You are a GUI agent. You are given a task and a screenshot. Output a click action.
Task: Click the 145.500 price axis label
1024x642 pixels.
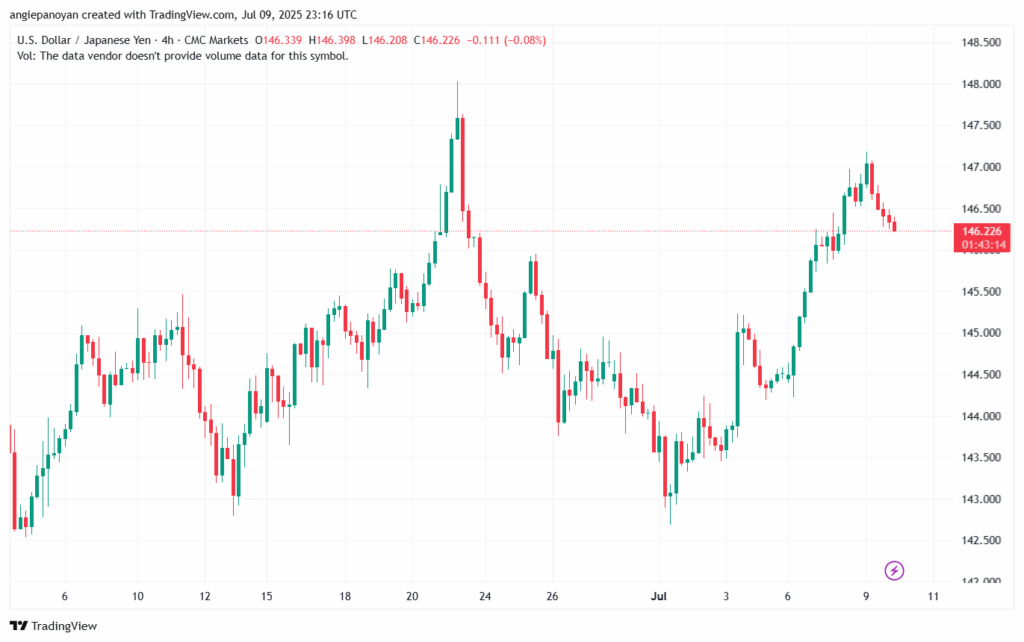tap(981, 292)
